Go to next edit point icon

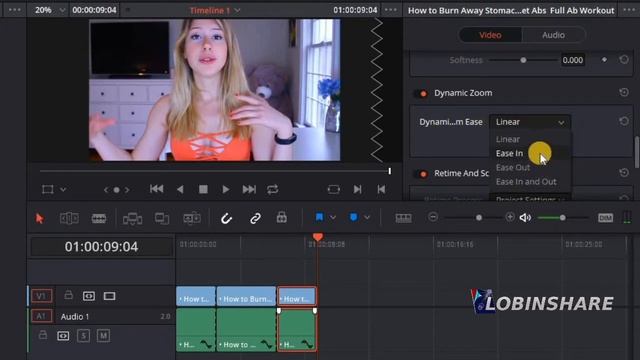358,189
